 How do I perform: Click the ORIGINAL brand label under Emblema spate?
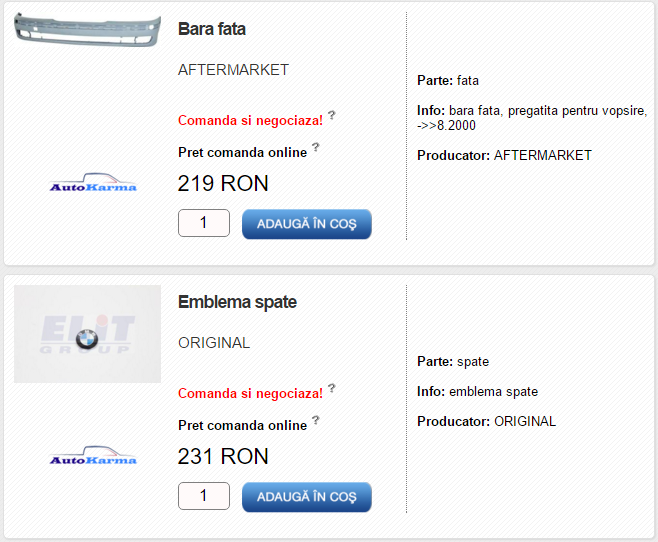[x=214, y=343]
